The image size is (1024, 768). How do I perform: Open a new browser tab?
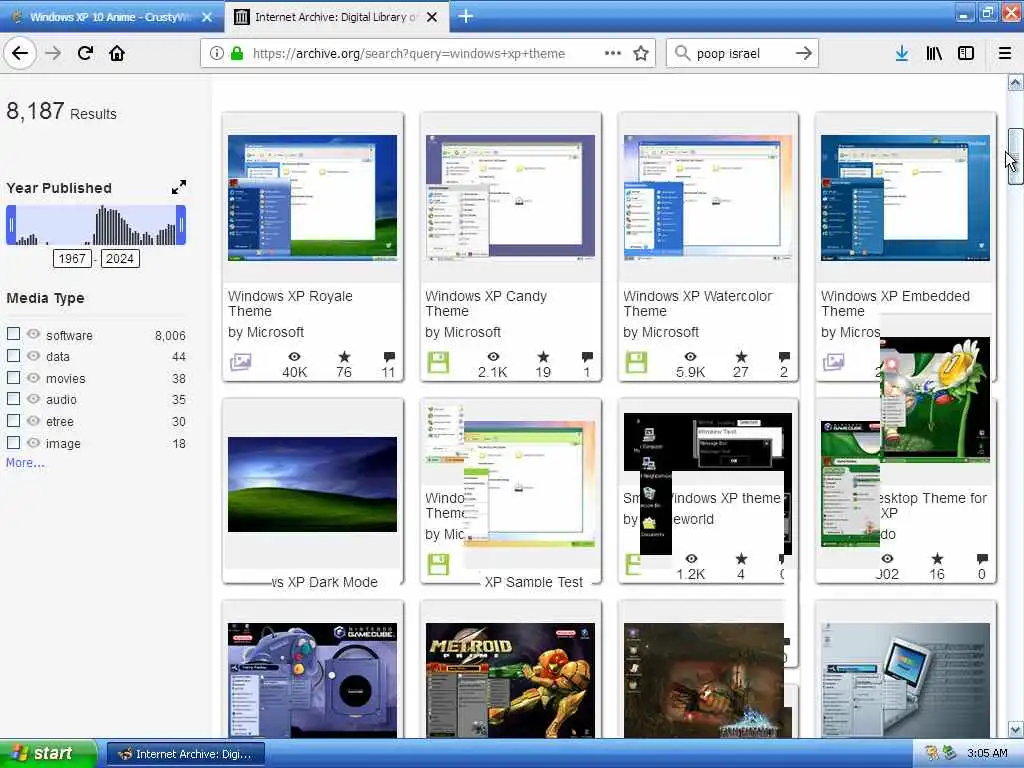pyautogui.click(x=466, y=16)
